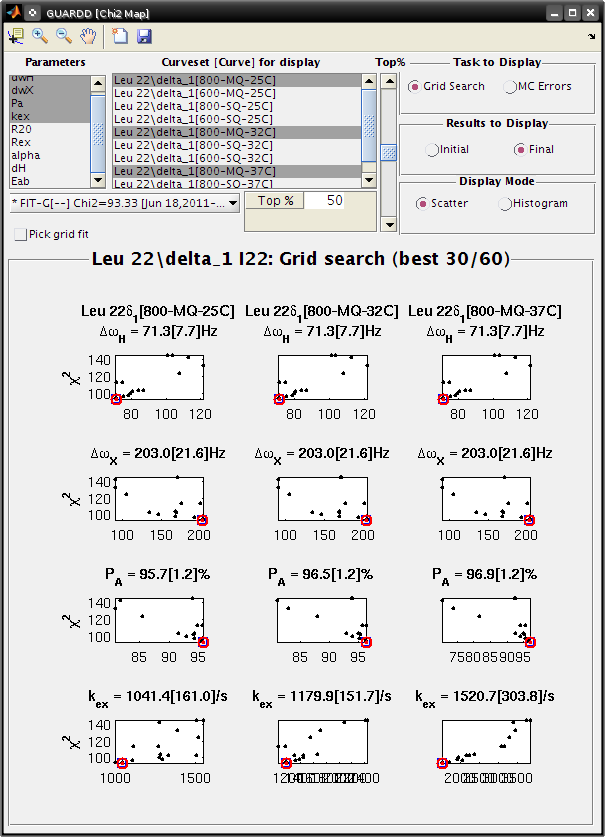Click up arrow of Curveset list scrollbar
Image resolution: width=605 pixels, height=837 pixels.
pos(369,82)
